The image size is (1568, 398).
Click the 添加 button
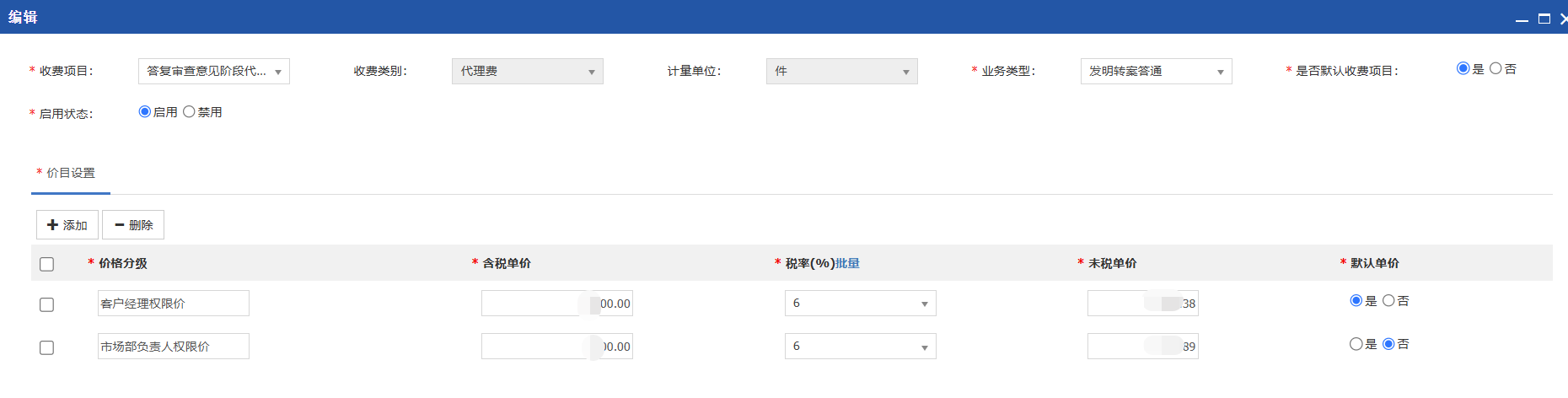tap(67, 225)
